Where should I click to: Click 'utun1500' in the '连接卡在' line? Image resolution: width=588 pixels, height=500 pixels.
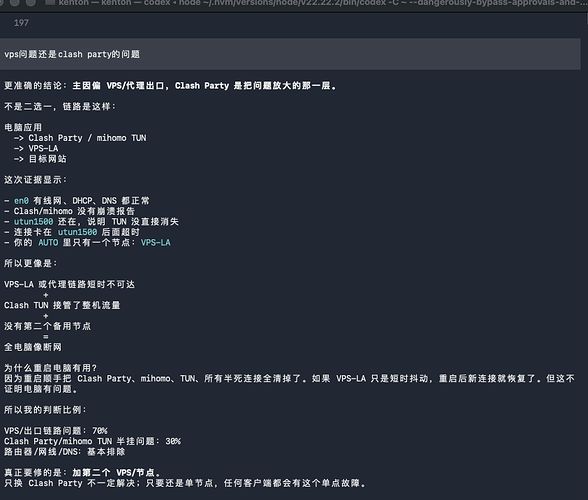pyautogui.click(x=77, y=232)
